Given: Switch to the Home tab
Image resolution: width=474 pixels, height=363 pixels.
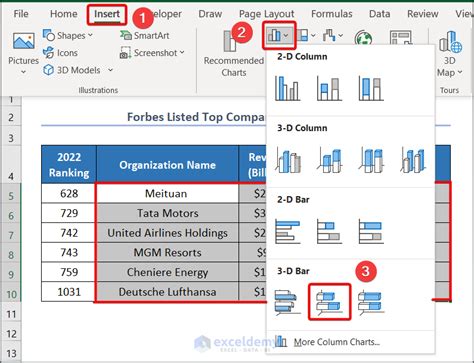Looking at the screenshot, I should point(63,14).
